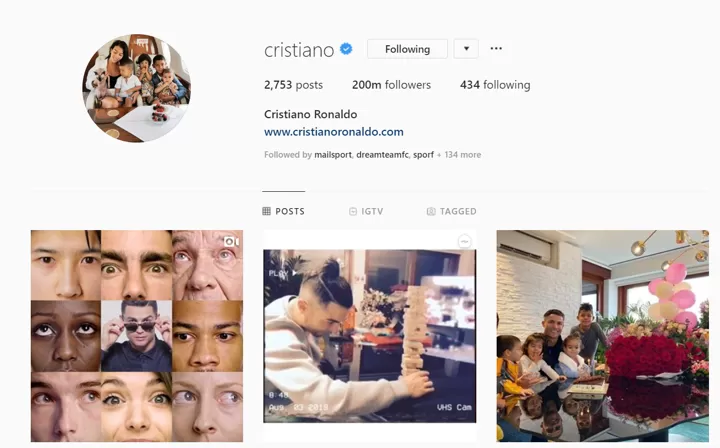Click the grid icon of the Posts tab
Image resolution: width=720 pixels, height=448 pixels.
(266, 211)
